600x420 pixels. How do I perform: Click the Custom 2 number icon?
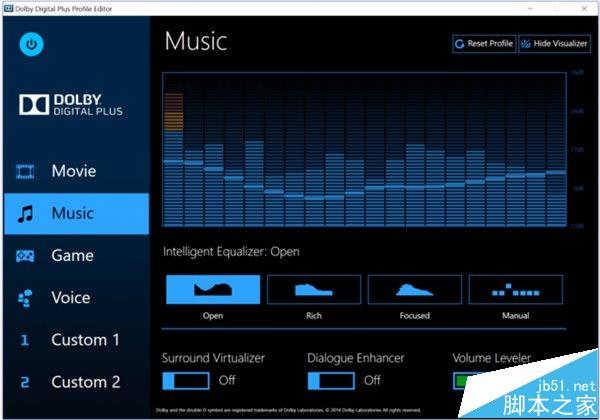click(x=25, y=382)
